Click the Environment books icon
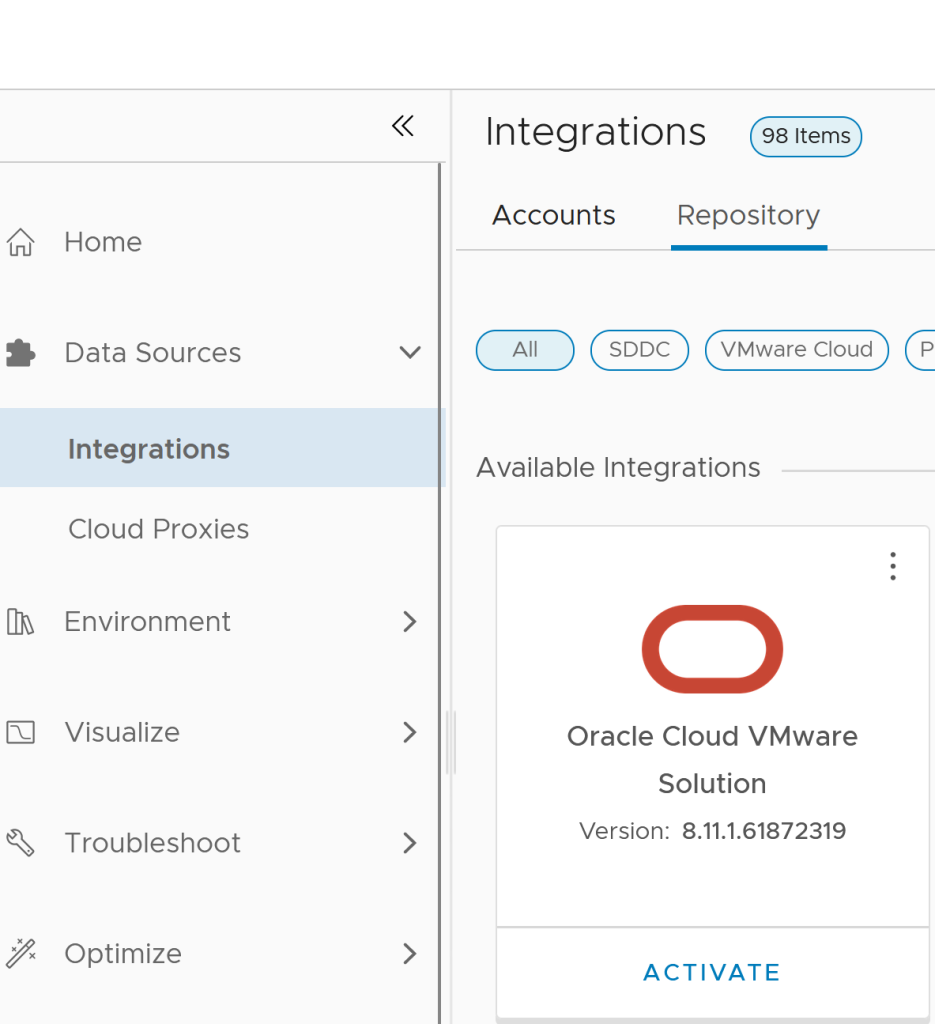Screen dimensions: 935x1024 pos(20,622)
